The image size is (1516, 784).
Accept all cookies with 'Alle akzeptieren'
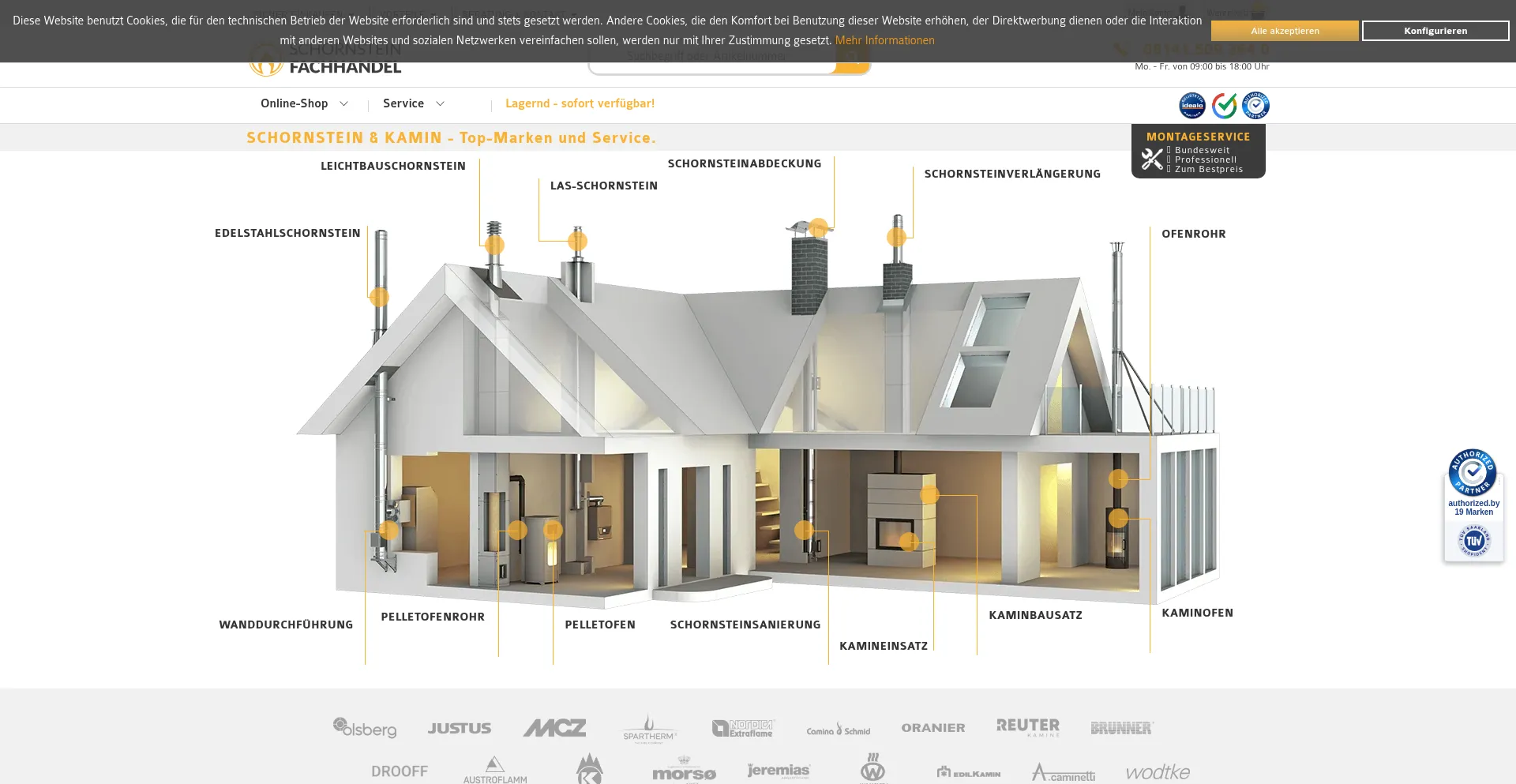tap(1285, 31)
